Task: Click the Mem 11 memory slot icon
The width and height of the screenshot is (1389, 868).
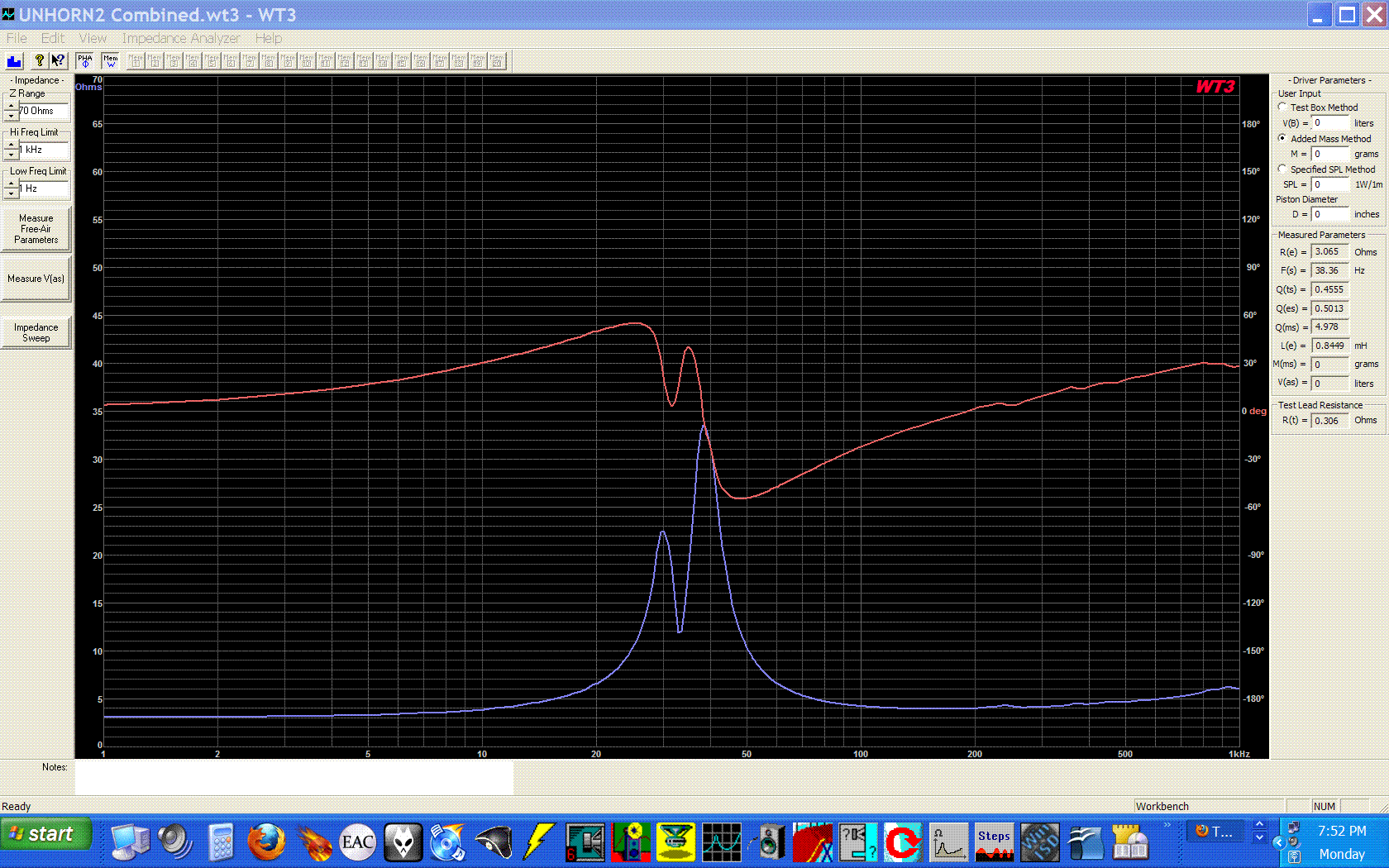Action: pyautogui.click(x=326, y=61)
